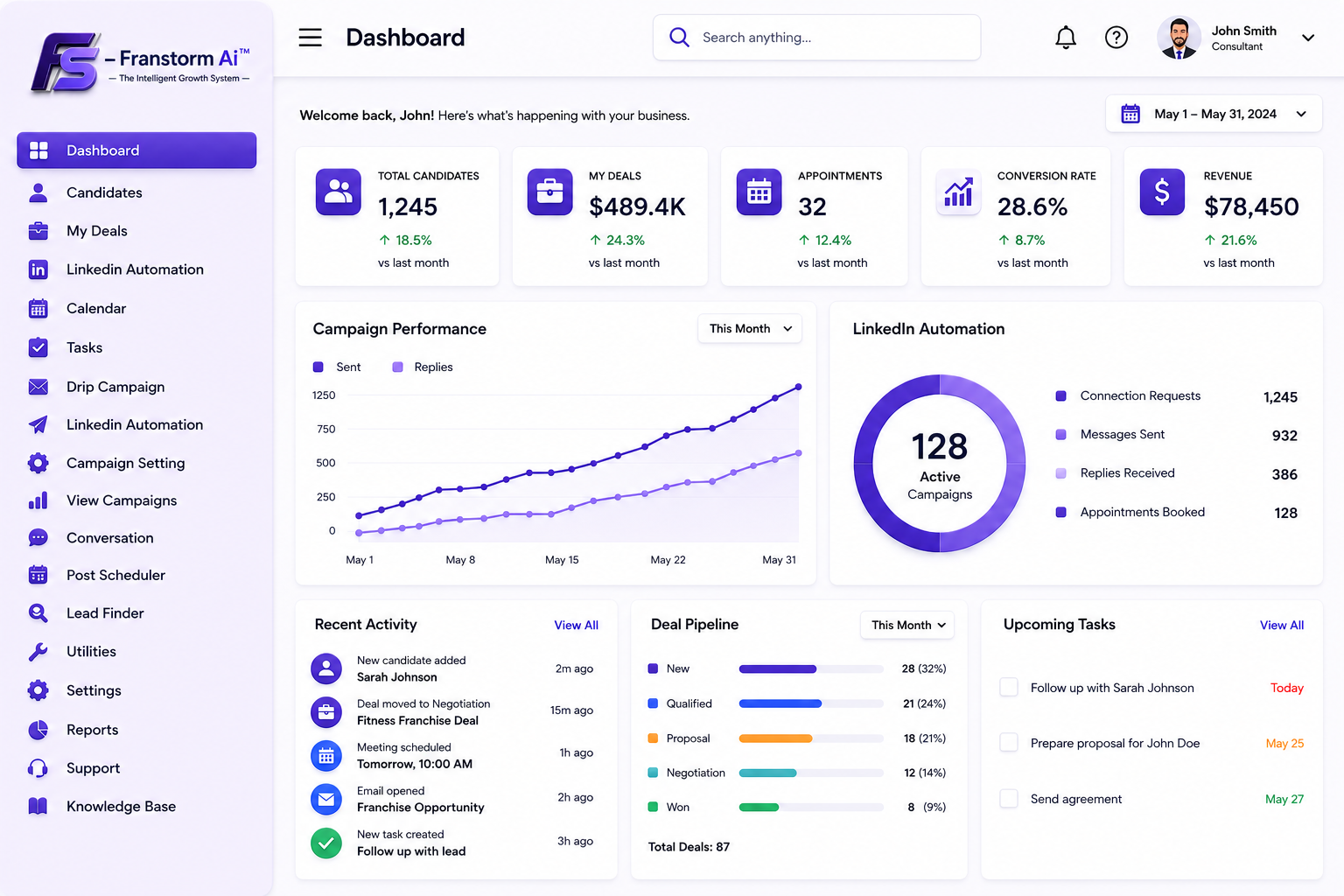Check the Follow up with Sarah Johnson task
Screen dimensions: 1344x896
point(1009,688)
